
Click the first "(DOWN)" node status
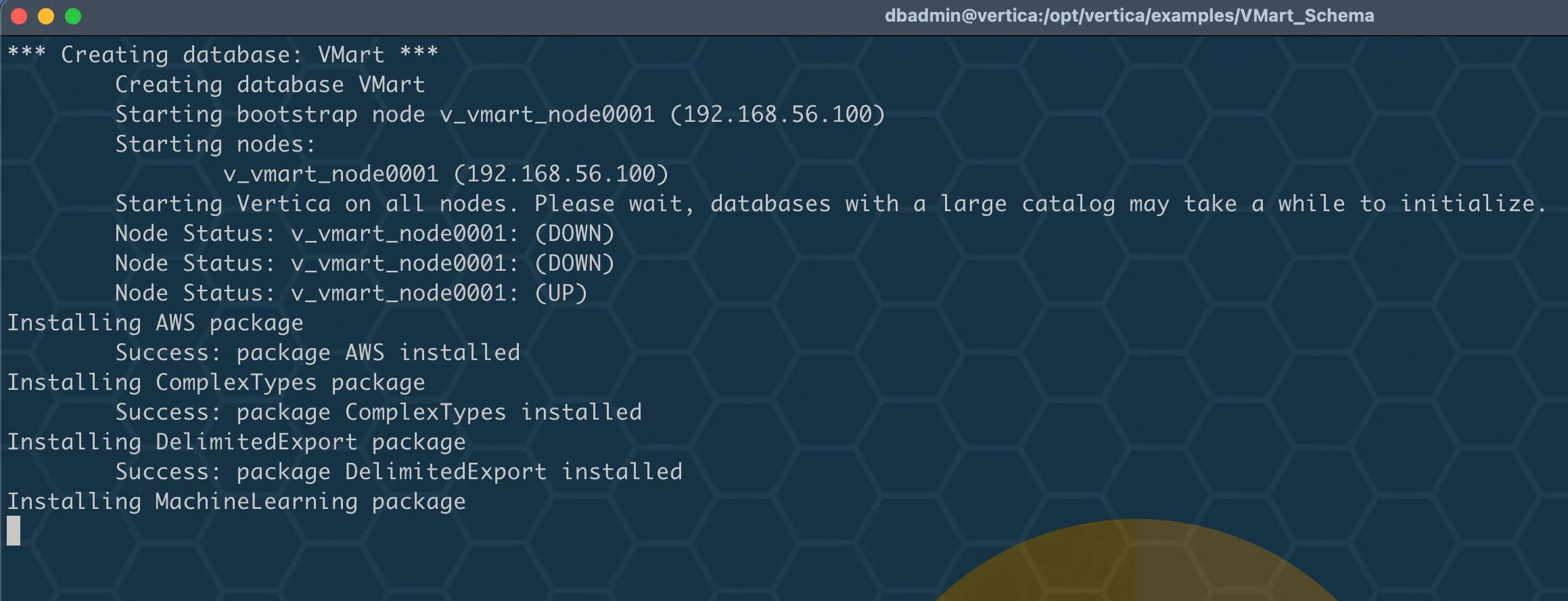(x=574, y=233)
